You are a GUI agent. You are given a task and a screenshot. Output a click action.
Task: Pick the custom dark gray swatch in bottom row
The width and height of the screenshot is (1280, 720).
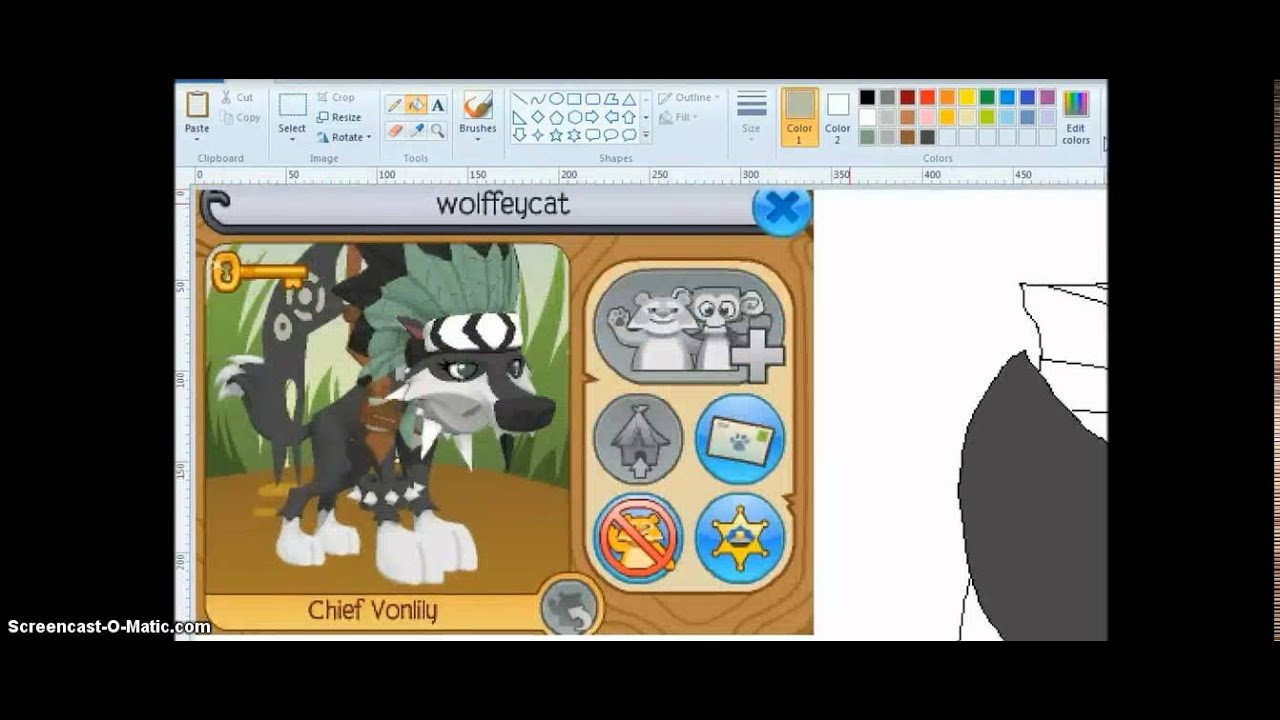(x=927, y=137)
